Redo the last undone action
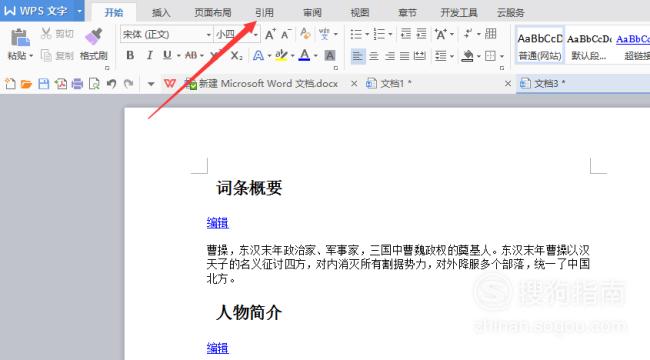The width and height of the screenshot is (650, 360). pyautogui.click(x=129, y=84)
